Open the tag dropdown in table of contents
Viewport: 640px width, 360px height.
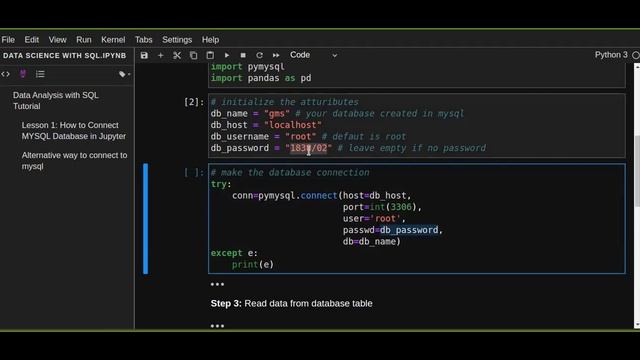coord(124,74)
